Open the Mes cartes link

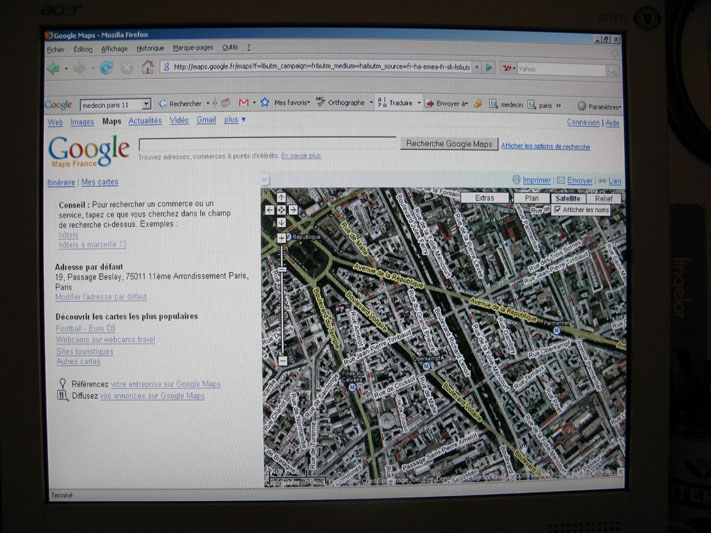click(x=100, y=182)
